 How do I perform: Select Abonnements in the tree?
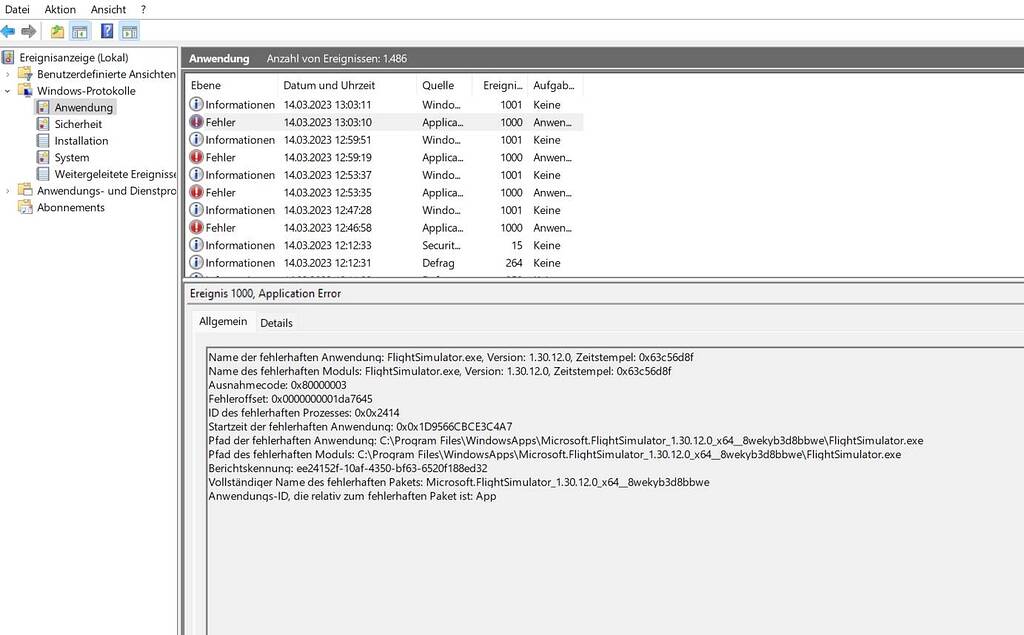click(x=71, y=207)
